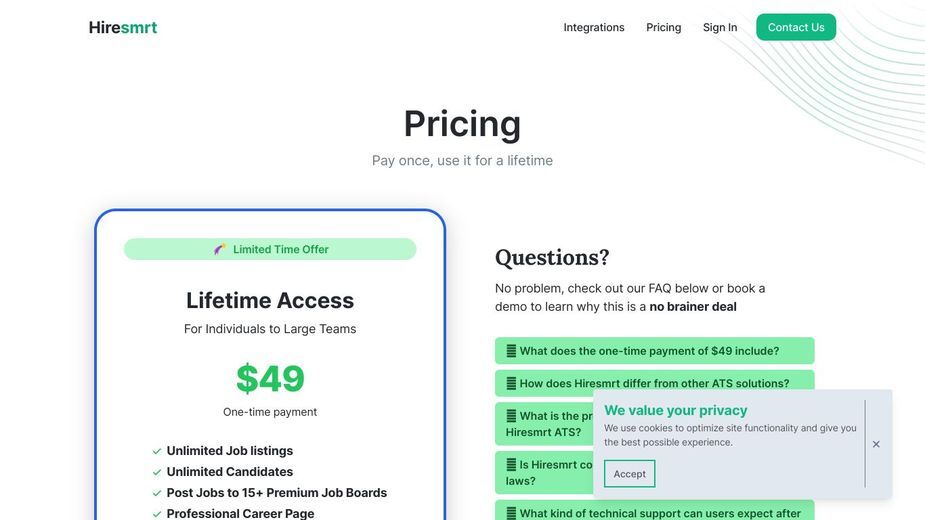Close the privacy cookie banner
The width and height of the screenshot is (925, 520).
point(876,444)
